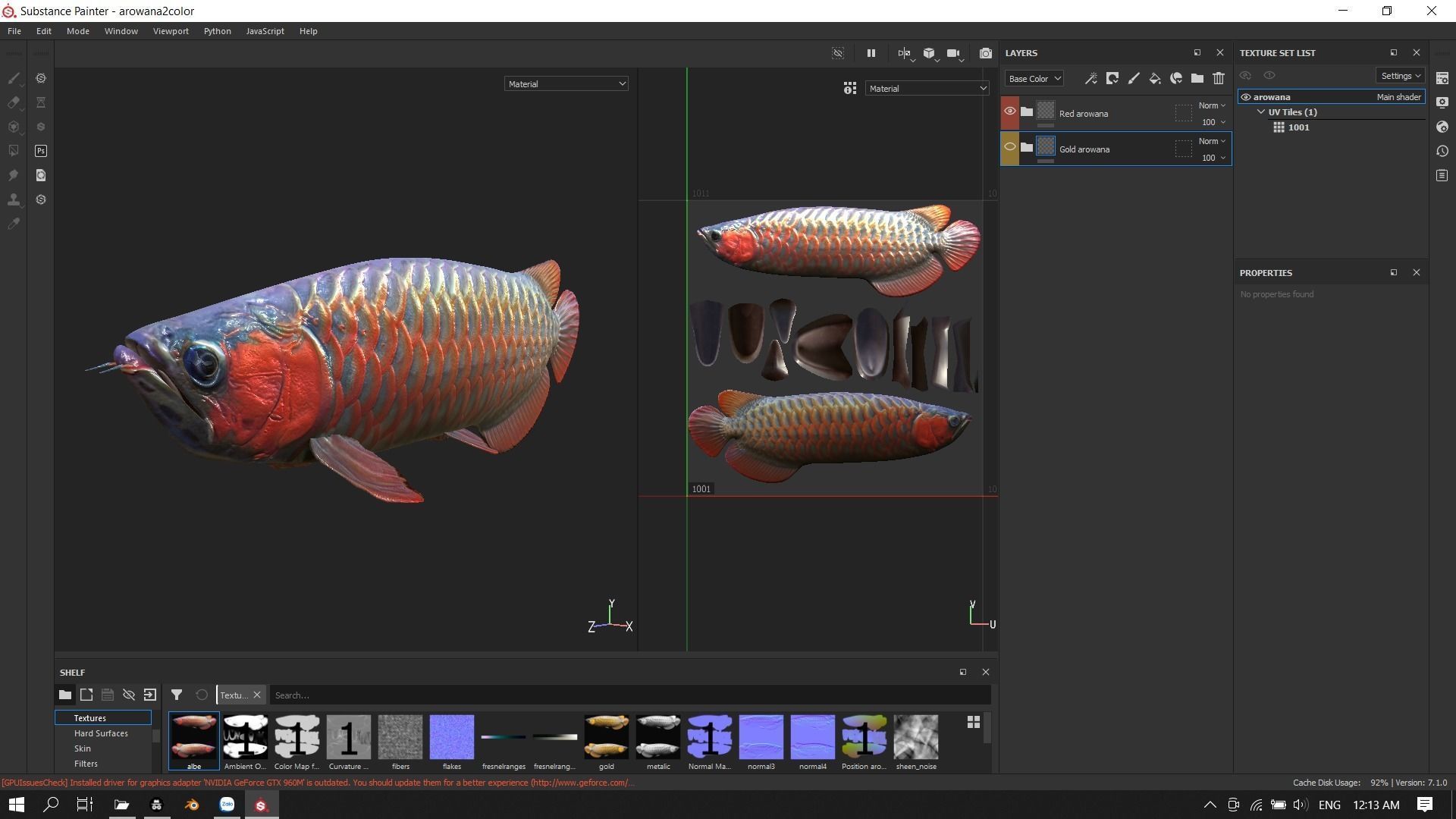Open the 2D viewport Material dropdown
Viewport: 1456px width, 819px height.
coord(927,89)
